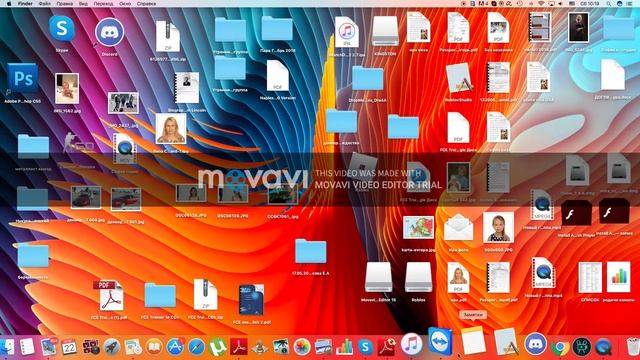The image size is (640, 360).
Task: Select the Movavi Editor 15 disk icon
Action: 378,278
